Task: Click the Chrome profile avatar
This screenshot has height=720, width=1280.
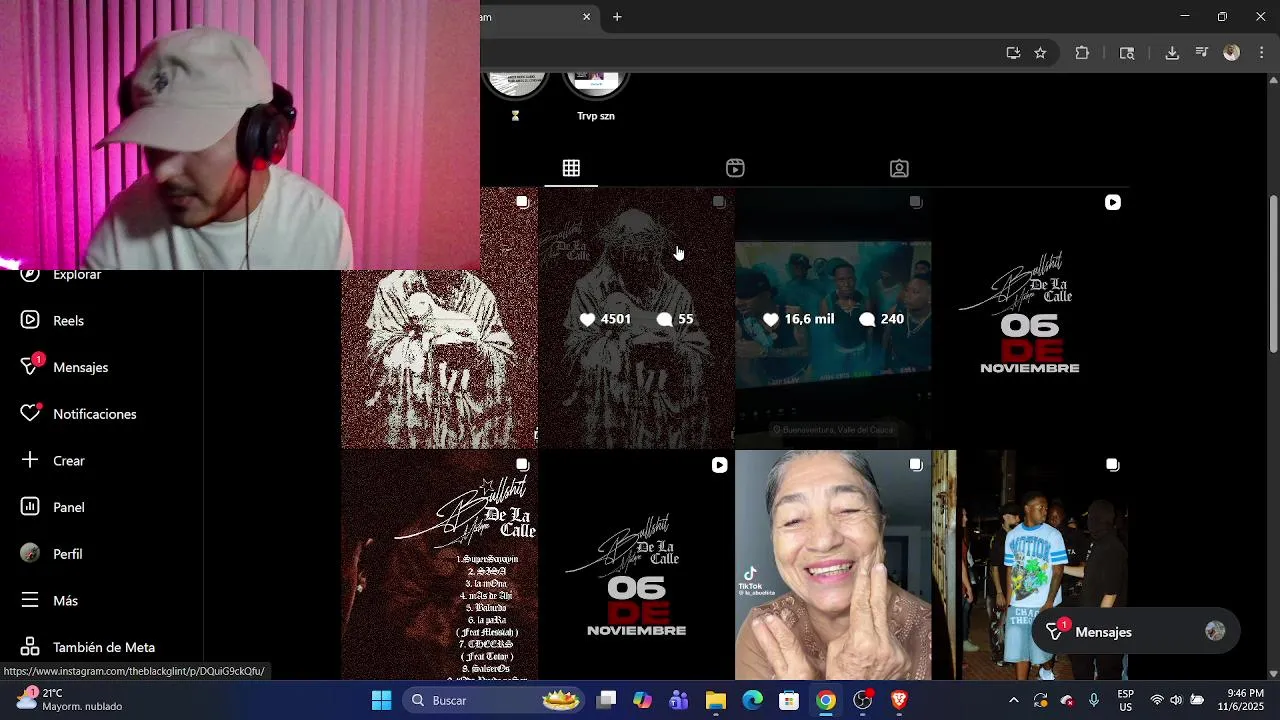Action: (1232, 53)
